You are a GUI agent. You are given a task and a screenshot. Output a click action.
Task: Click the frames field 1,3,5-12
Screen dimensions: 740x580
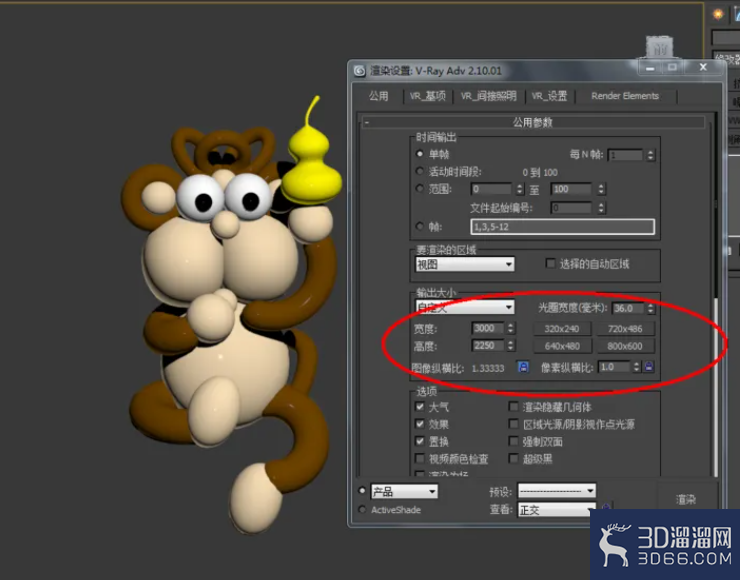click(563, 227)
